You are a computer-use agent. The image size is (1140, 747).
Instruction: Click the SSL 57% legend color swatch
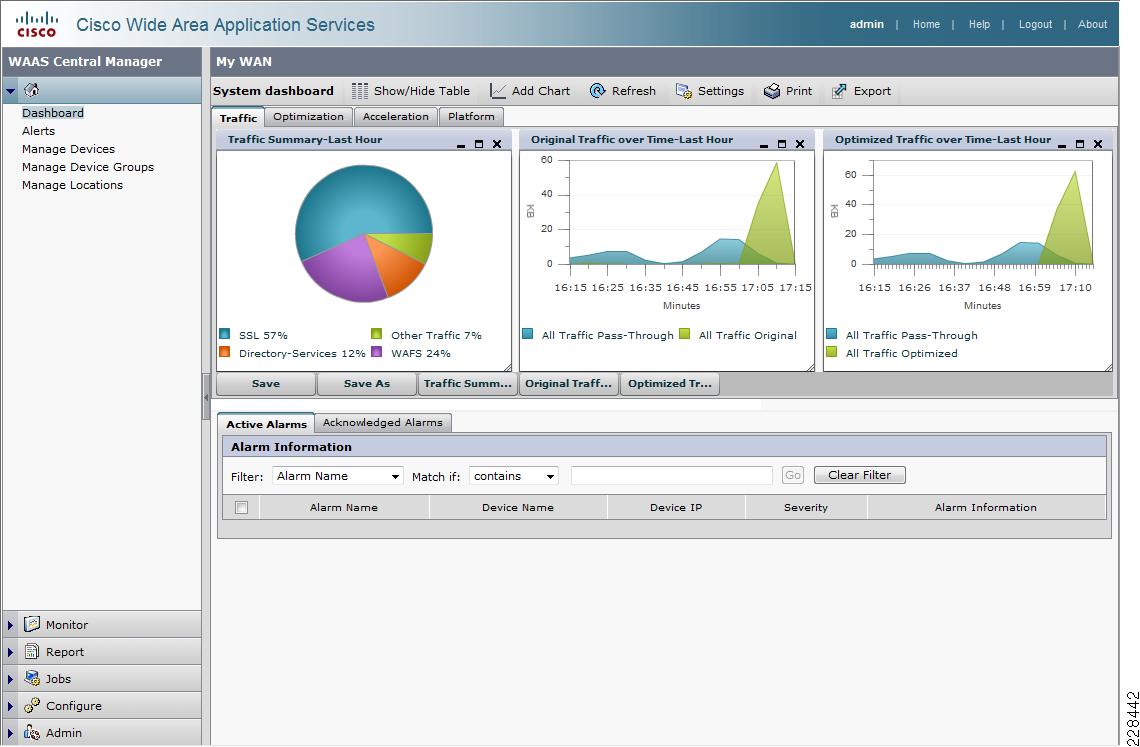pyautogui.click(x=225, y=335)
